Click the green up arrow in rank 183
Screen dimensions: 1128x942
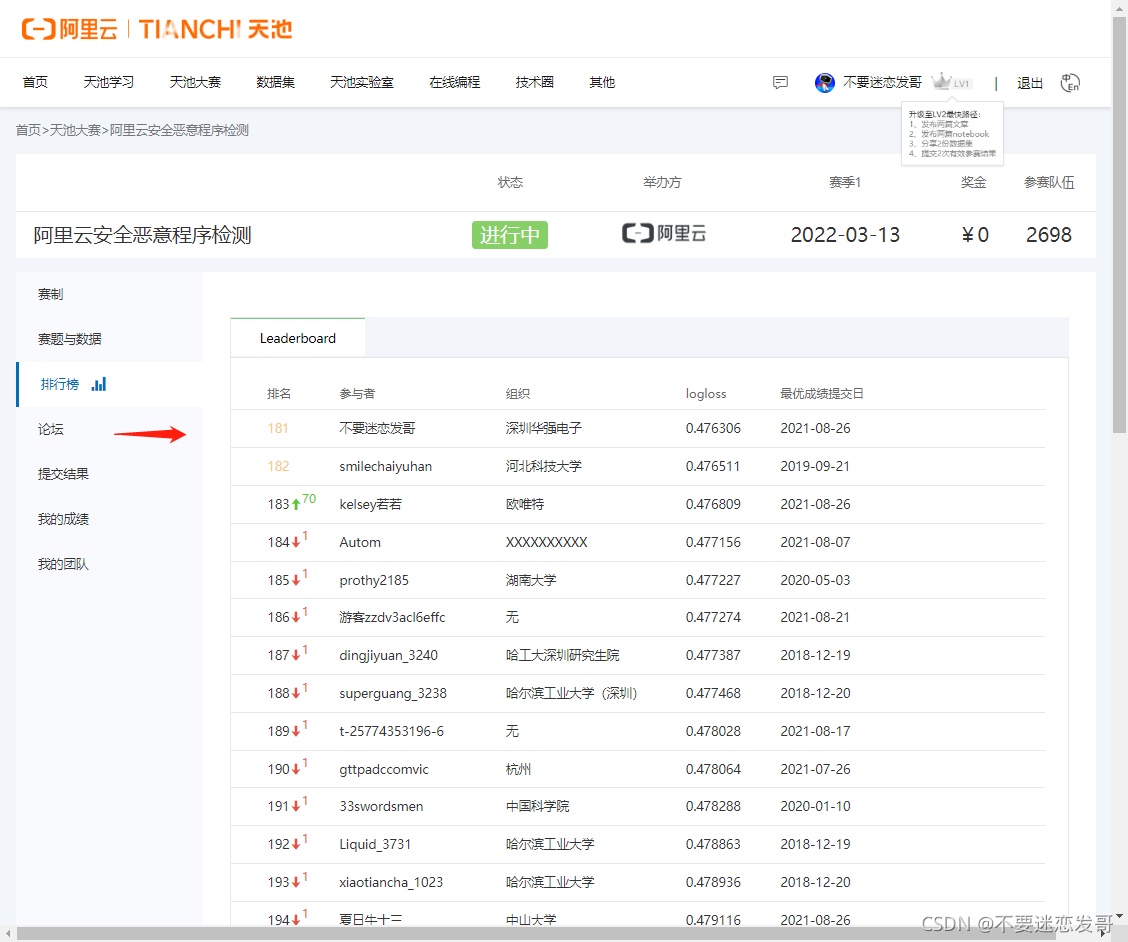click(296, 505)
